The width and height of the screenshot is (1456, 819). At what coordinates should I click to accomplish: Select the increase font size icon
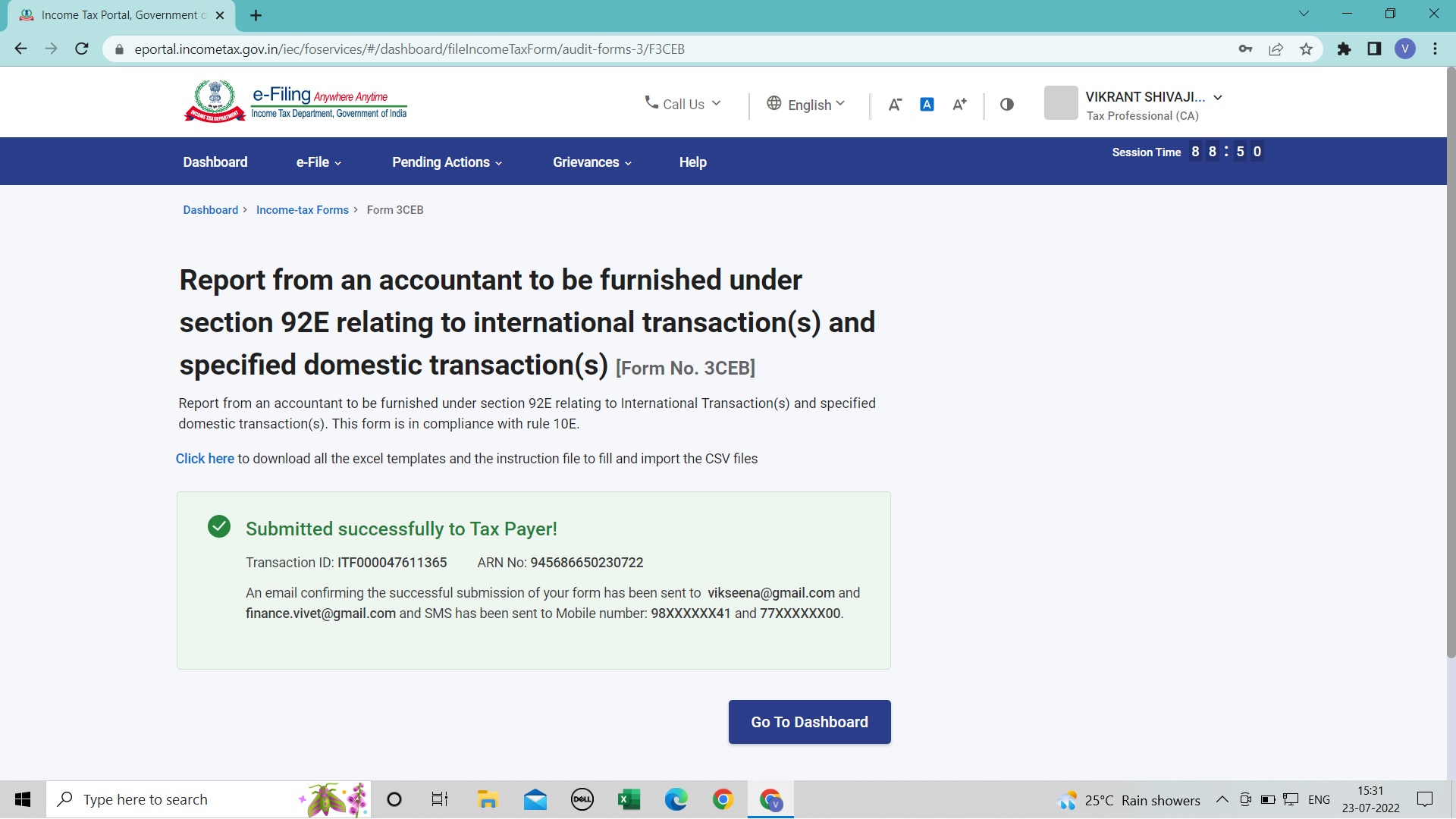coord(959,104)
